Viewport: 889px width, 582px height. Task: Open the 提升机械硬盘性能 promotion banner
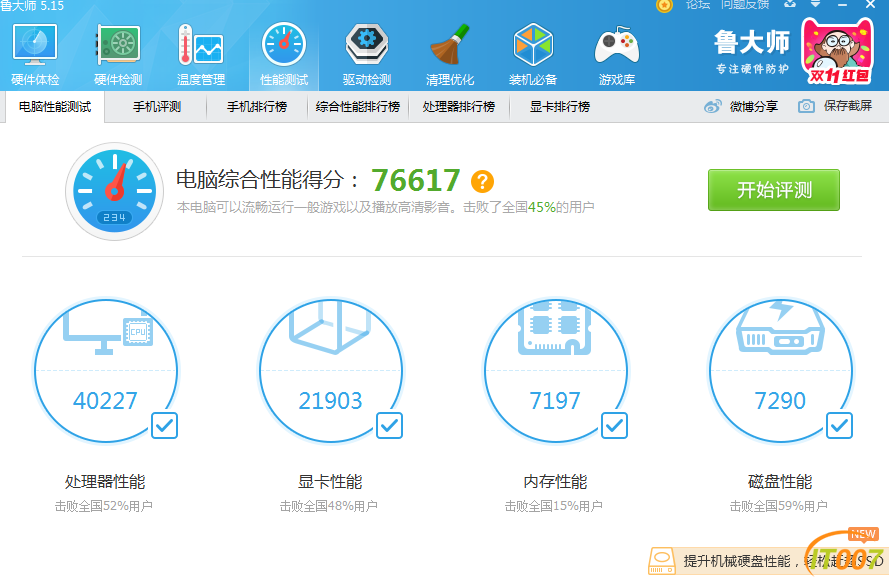pyautogui.click(x=768, y=561)
